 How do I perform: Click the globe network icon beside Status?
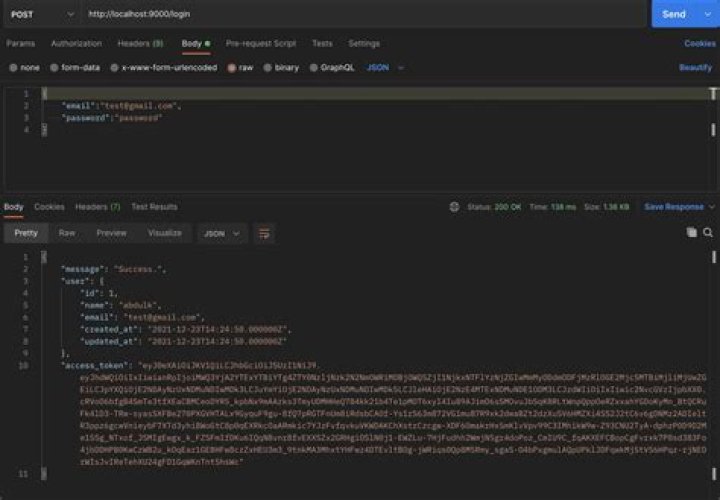coord(454,207)
